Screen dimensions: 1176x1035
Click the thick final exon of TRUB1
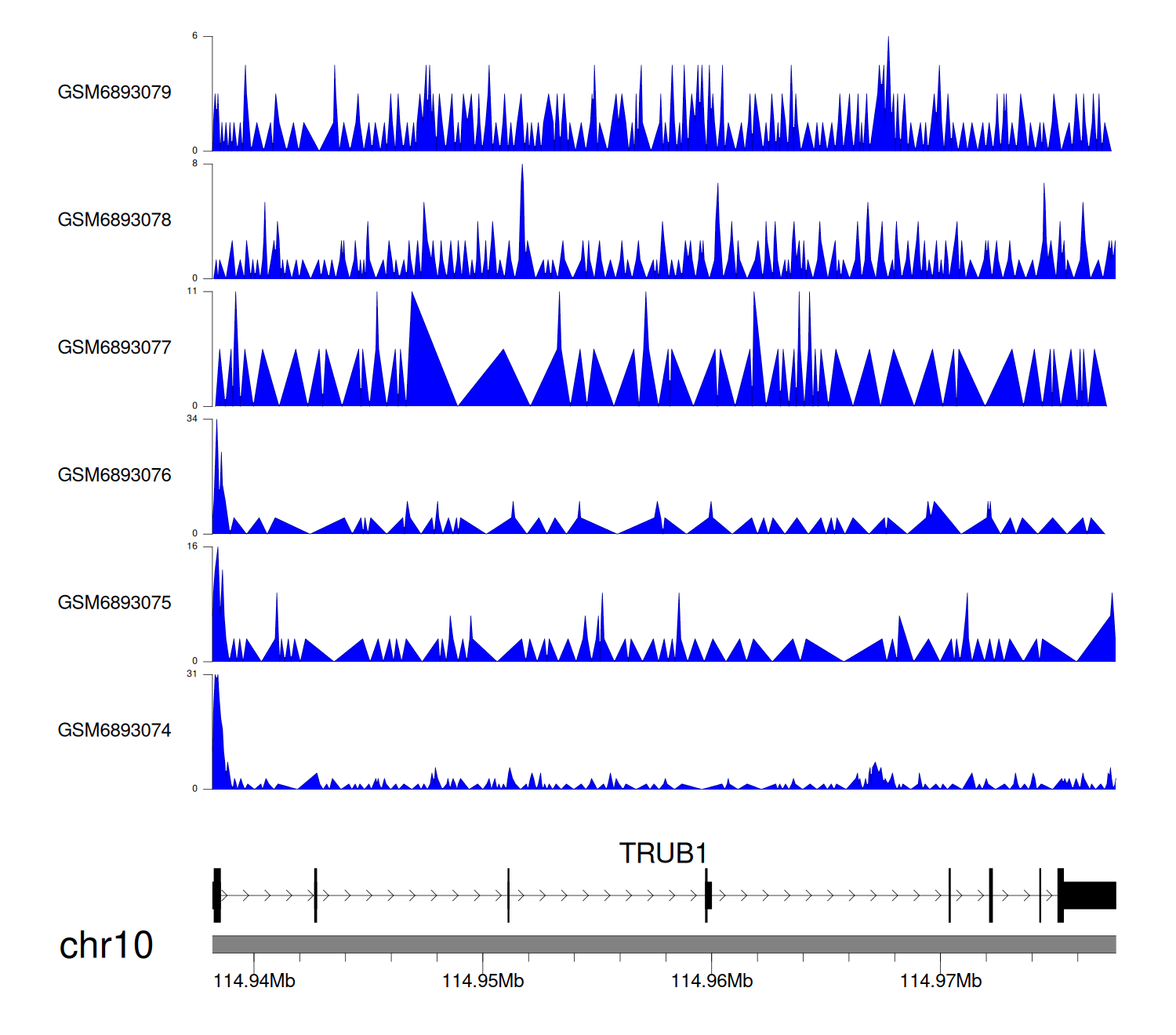(x=1089, y=895)
